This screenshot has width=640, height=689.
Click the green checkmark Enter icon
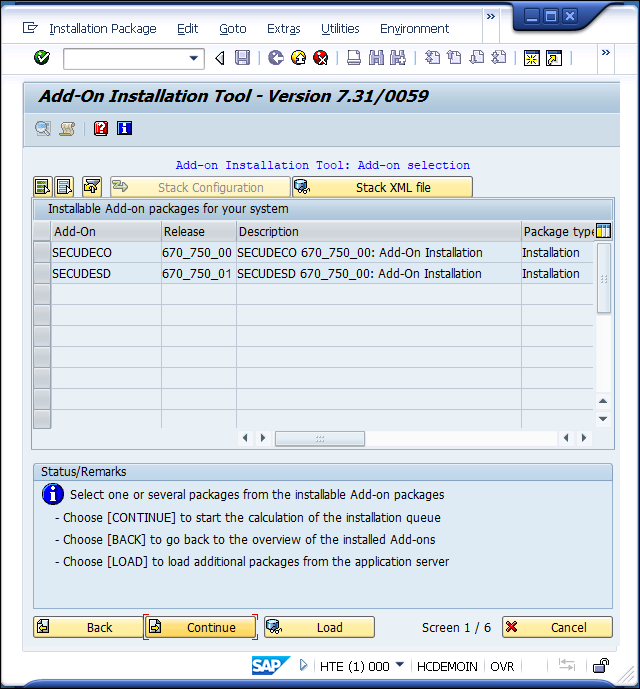click(x=42, y=58)
